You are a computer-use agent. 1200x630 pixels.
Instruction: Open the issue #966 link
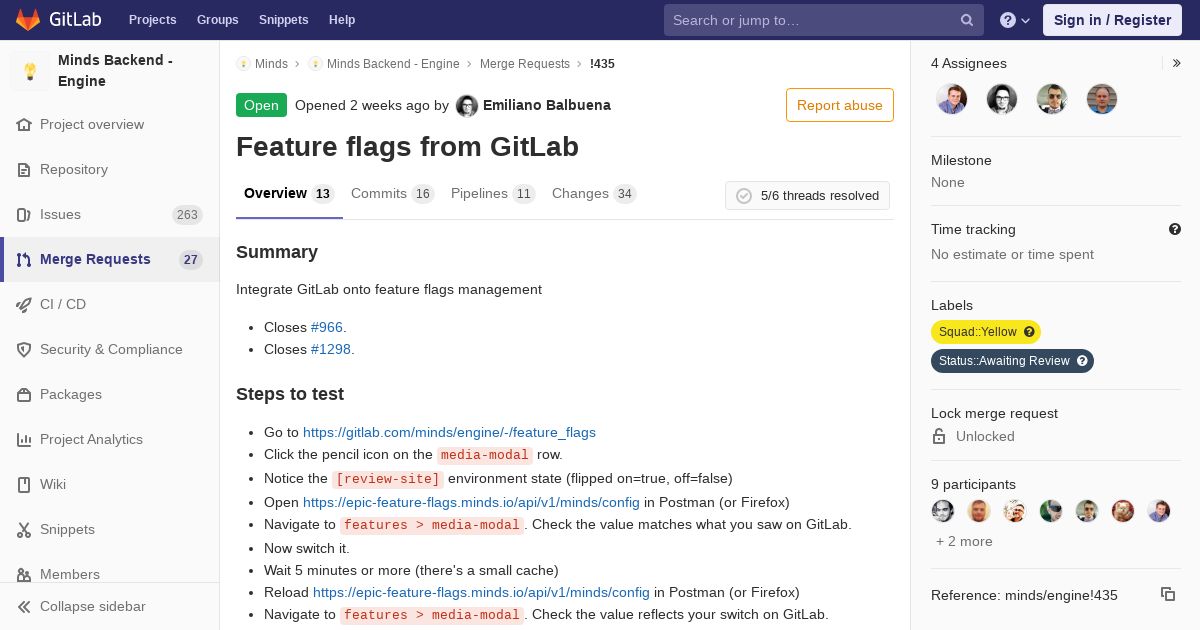tap(326, 327)
